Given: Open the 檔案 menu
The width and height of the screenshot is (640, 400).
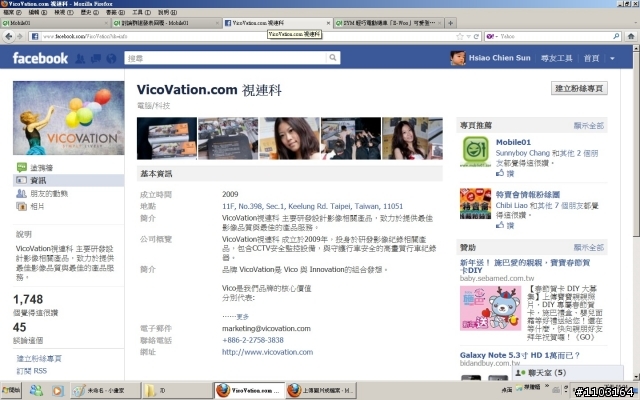Looking at the screenshot, I should tap(12, 12).
